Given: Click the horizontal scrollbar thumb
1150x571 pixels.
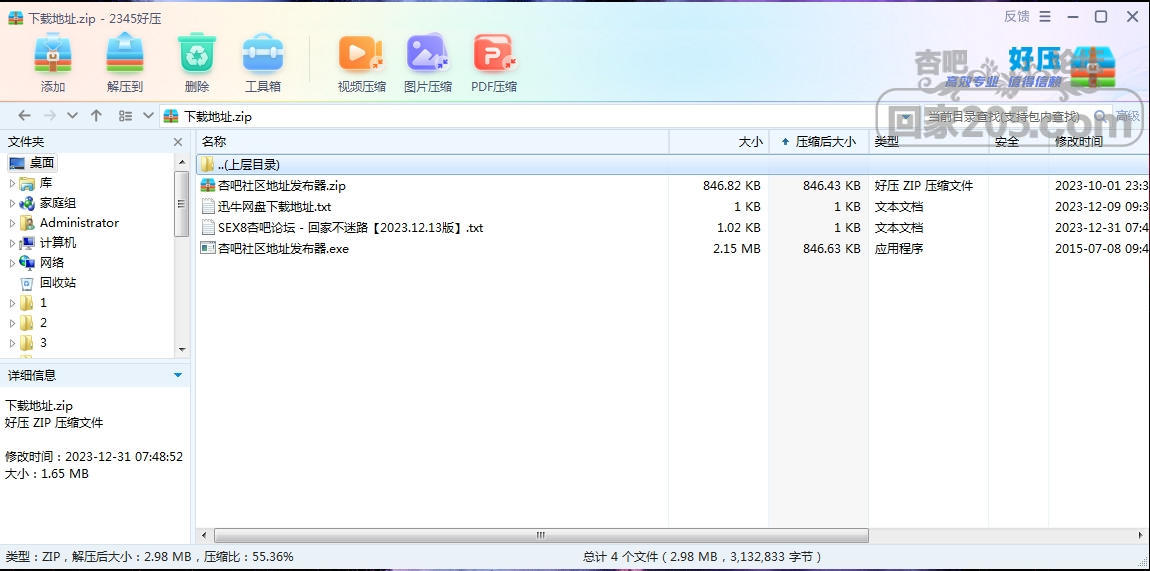Looking at the screenshot, I should click(541, 535).
